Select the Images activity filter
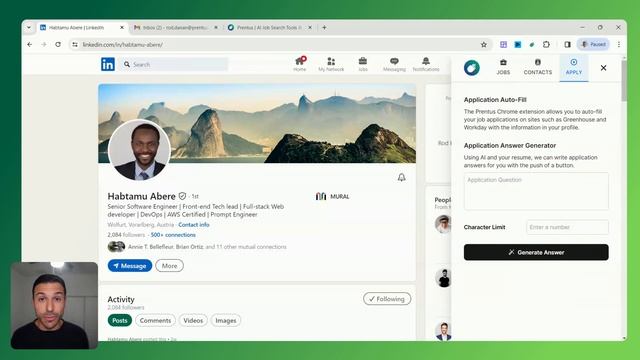 click(226, 320)
